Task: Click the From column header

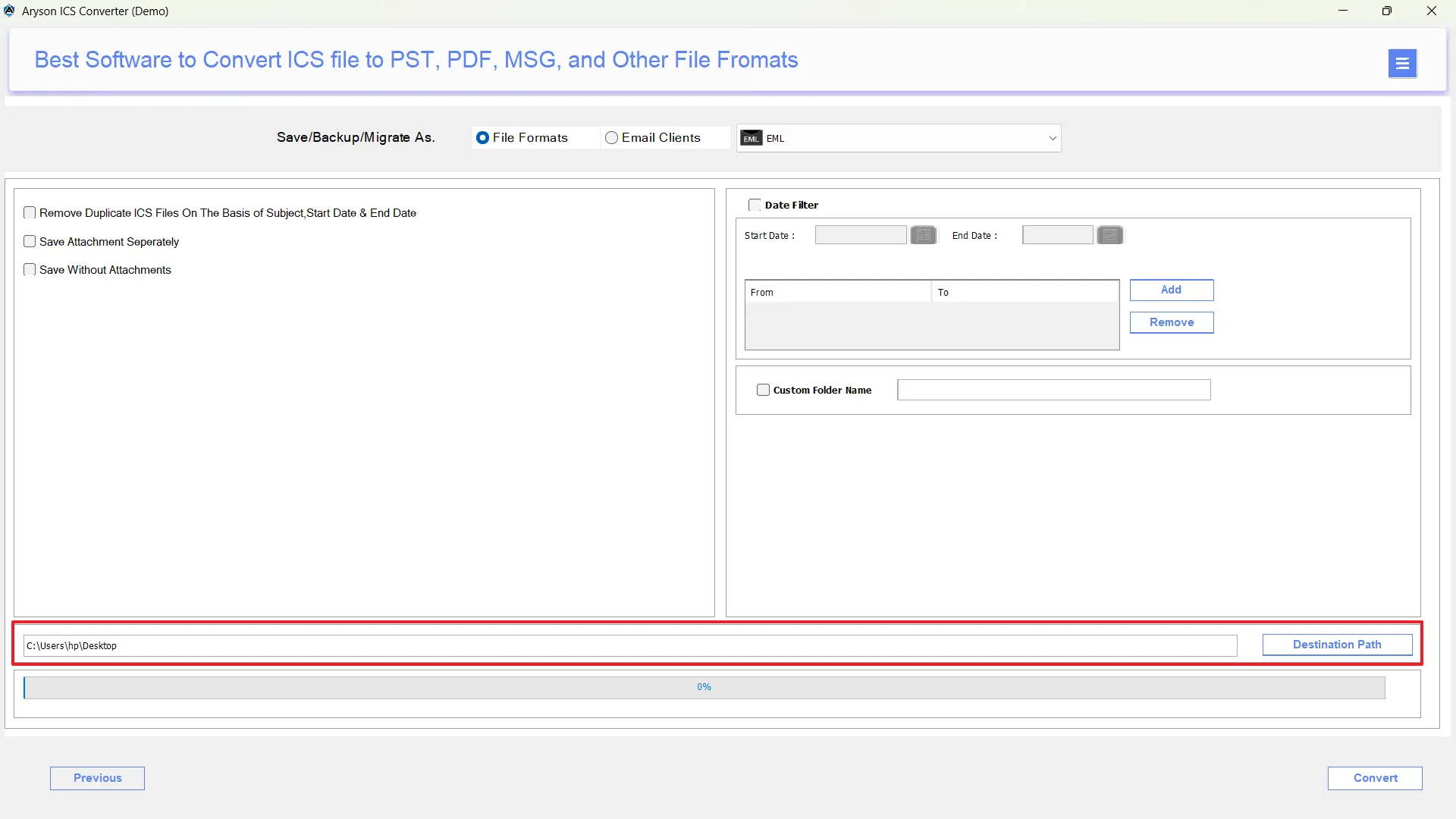Action: [838, 292]
